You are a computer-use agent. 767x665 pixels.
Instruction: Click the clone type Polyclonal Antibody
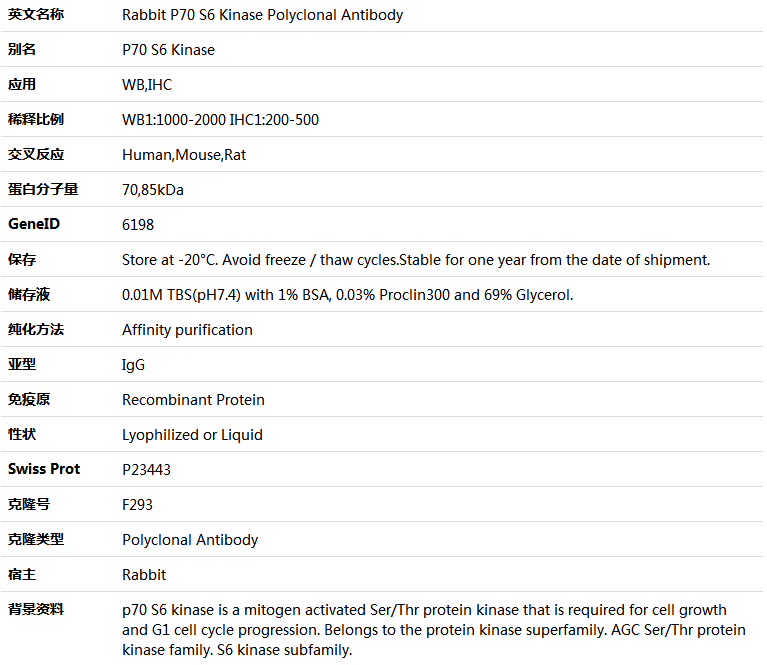190,540
